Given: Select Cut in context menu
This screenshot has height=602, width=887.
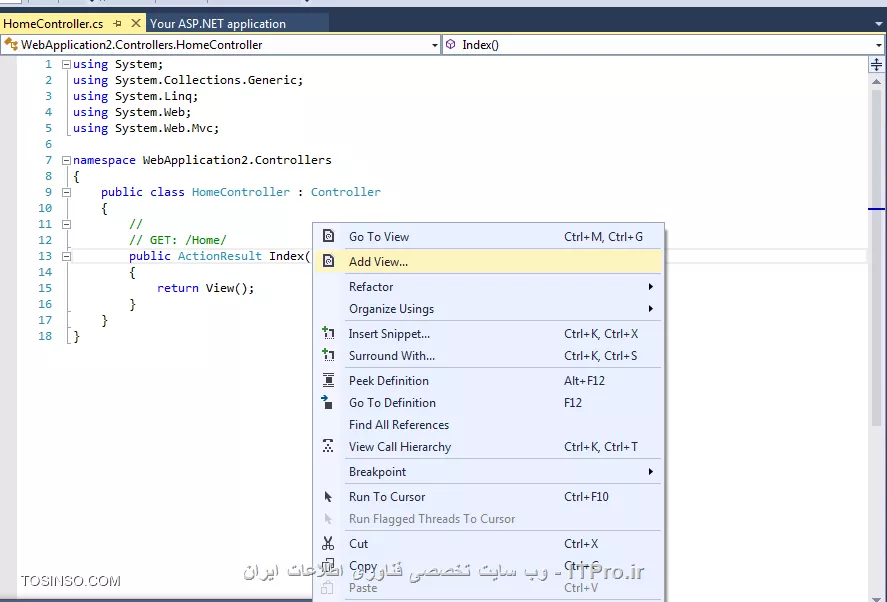Looking at the screenshot, I should (488, 543).
